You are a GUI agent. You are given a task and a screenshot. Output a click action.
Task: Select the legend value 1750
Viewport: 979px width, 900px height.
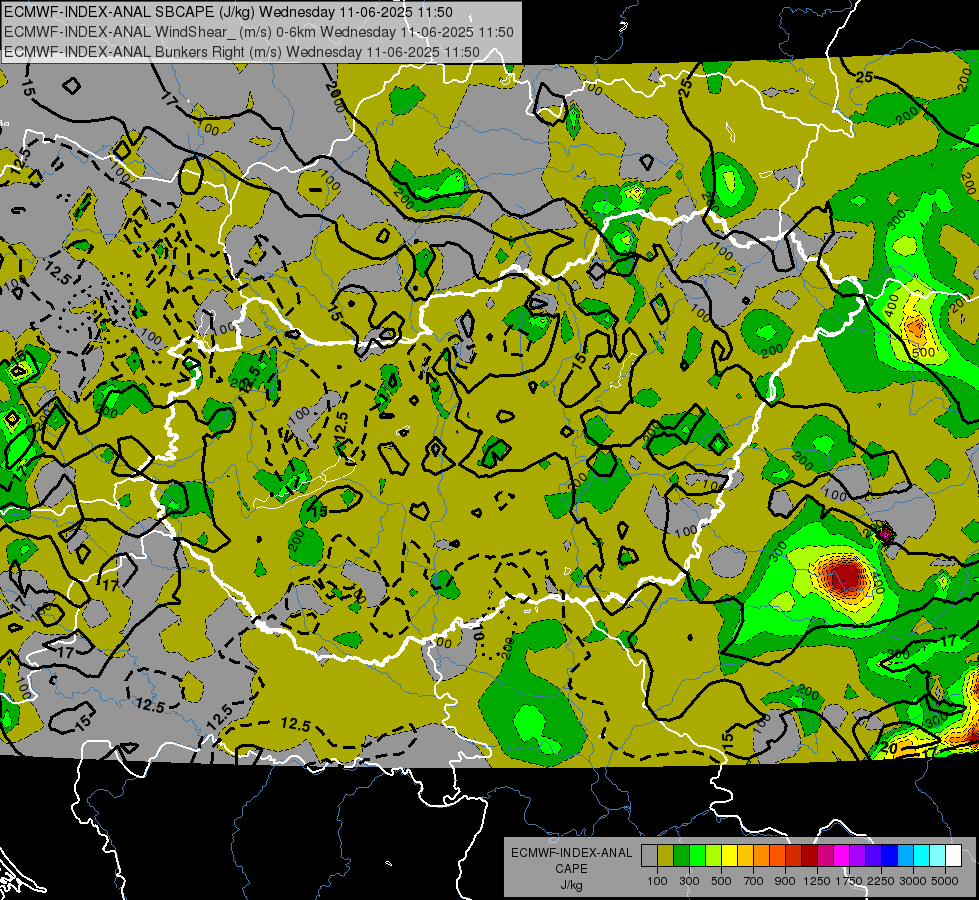tap(849, 881)
